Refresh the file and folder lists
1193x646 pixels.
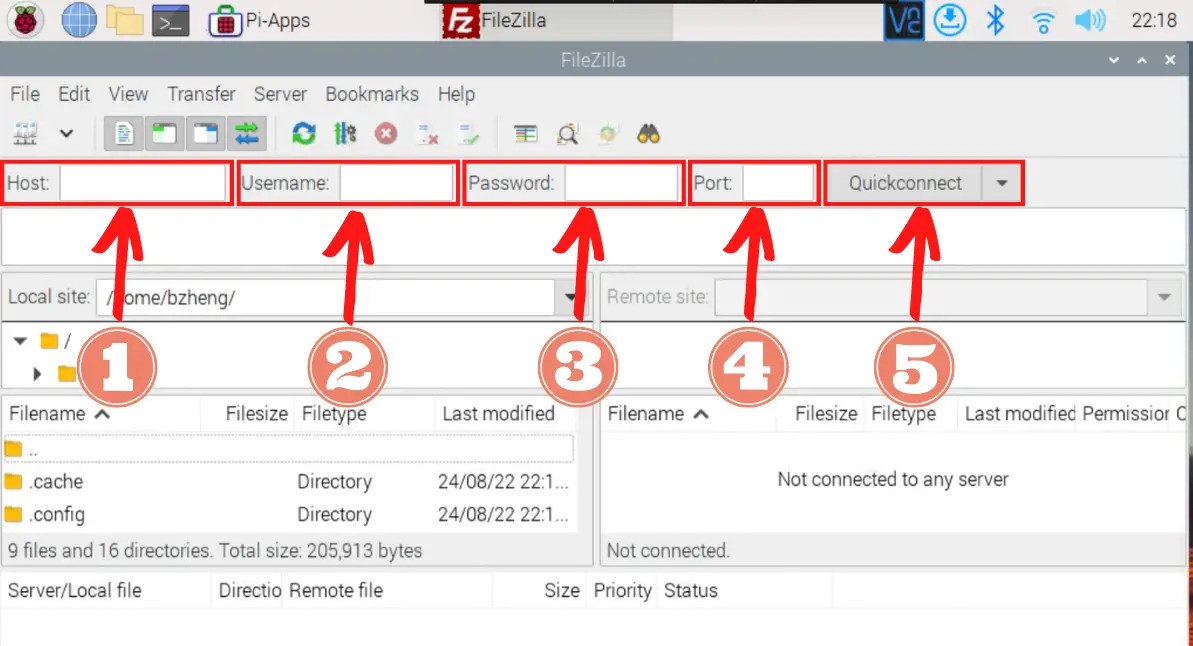coord(304,132)
